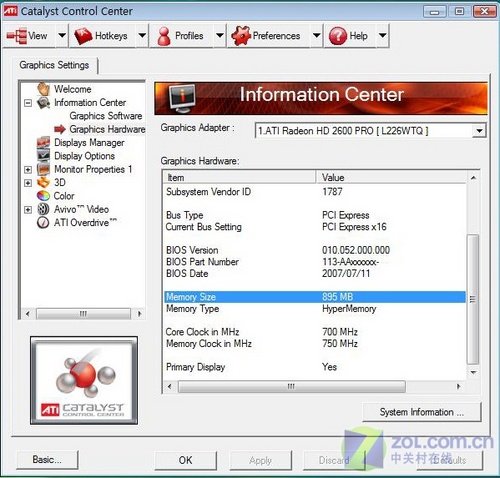Click the Discard button
Image resolution: width=500 pixels, height=478 pixels.
[x=334, y=460]
